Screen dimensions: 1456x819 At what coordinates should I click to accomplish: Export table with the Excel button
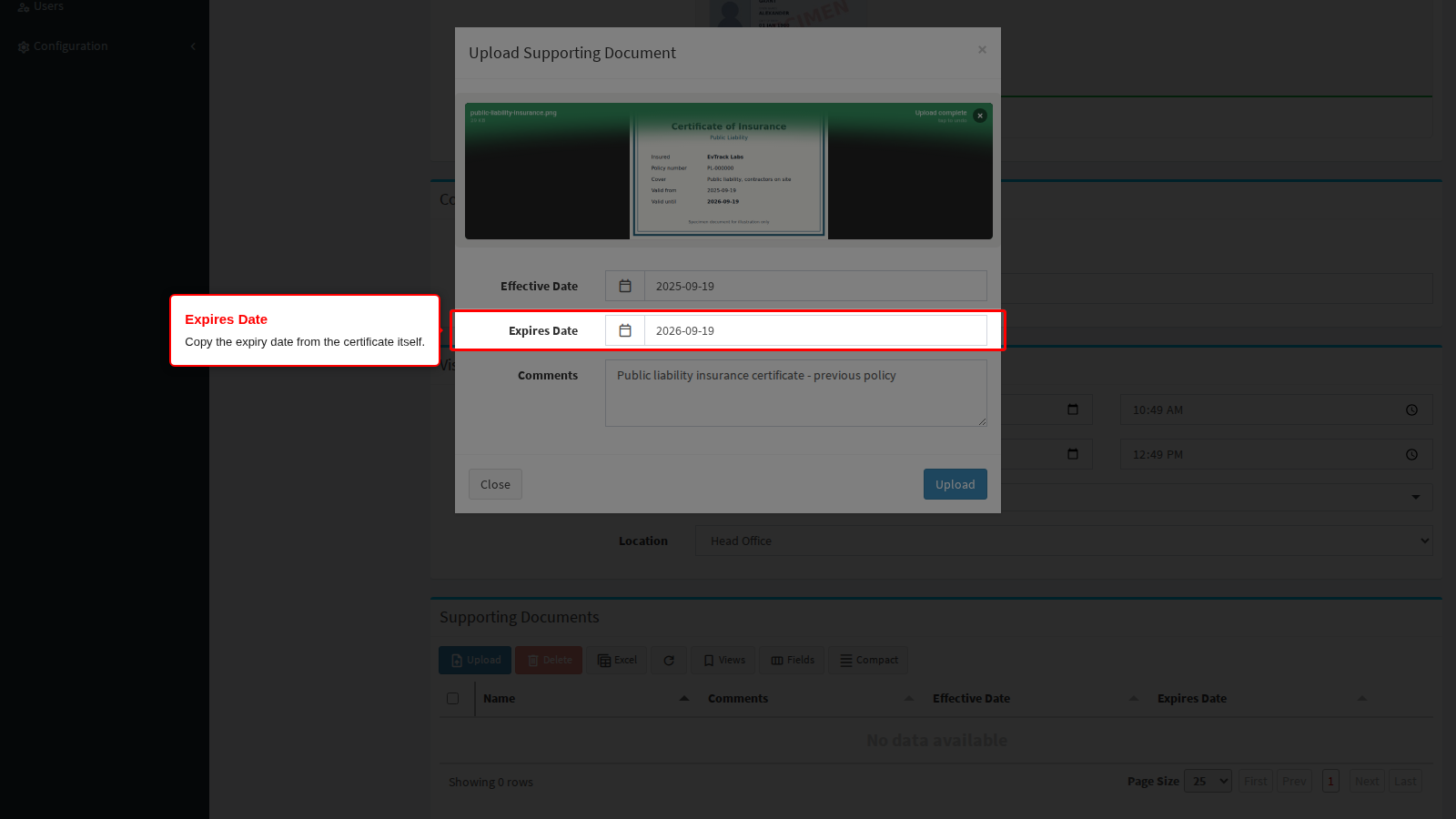[617, 661]
